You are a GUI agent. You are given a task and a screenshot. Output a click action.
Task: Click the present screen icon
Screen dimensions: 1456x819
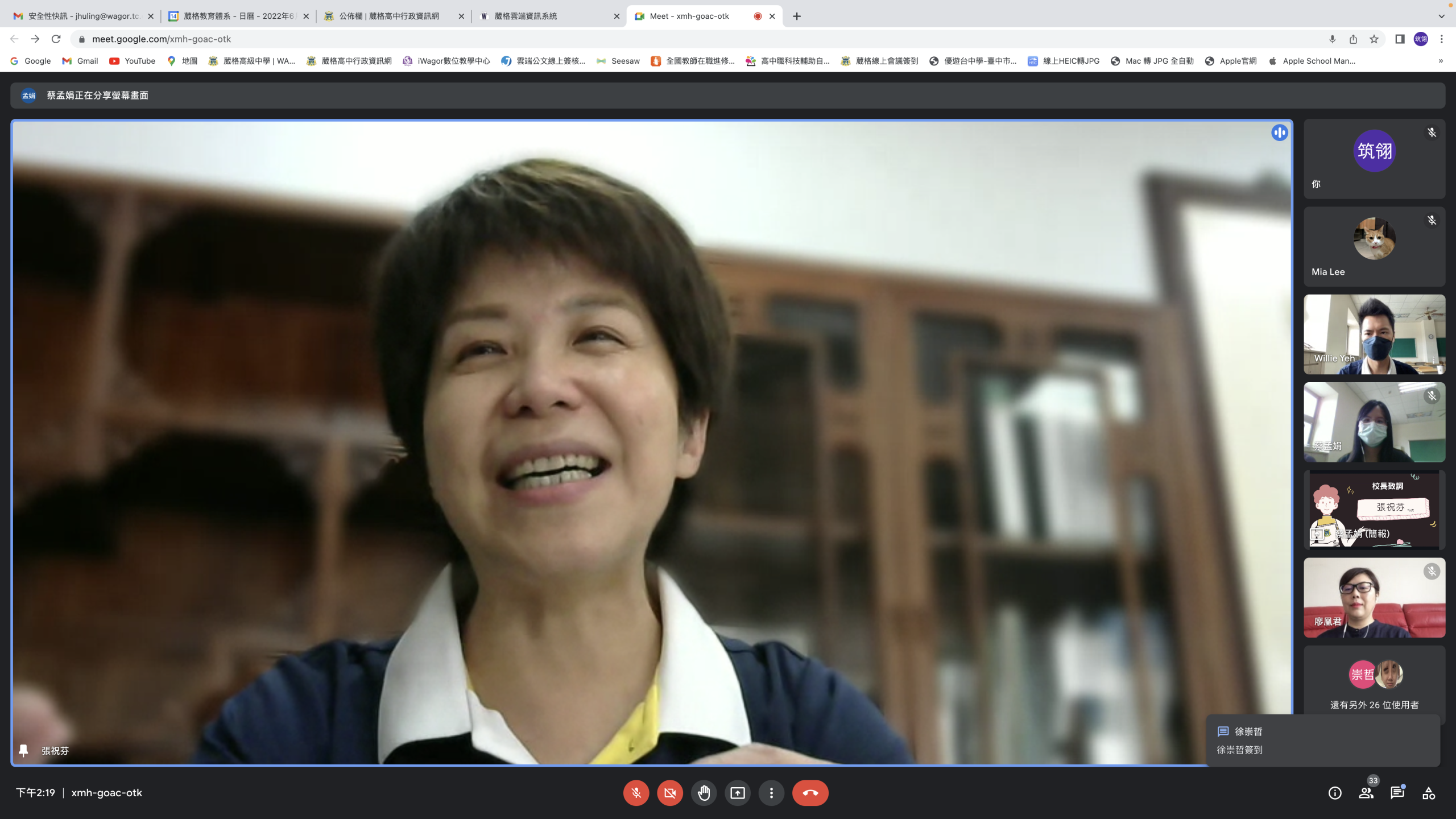(737, 793)
